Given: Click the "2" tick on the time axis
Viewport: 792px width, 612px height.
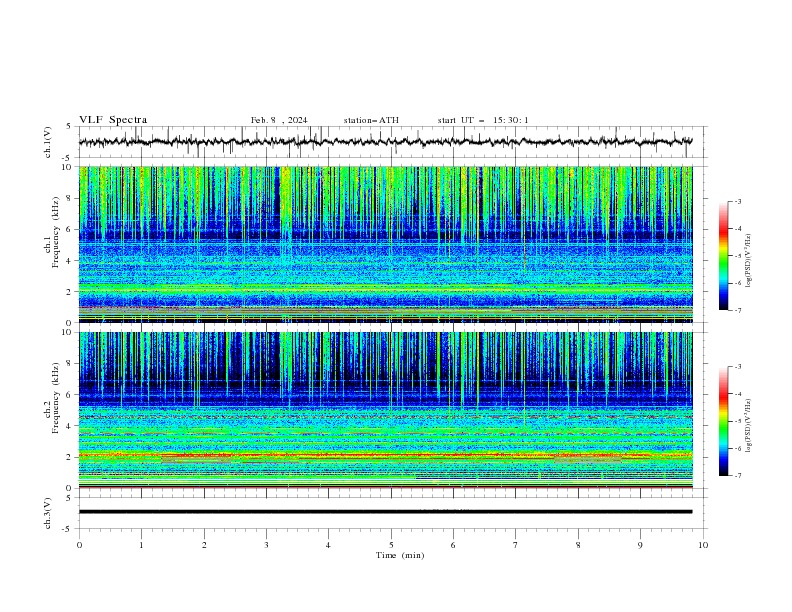Looking at the screenshot, I should [x=204, y=545].
